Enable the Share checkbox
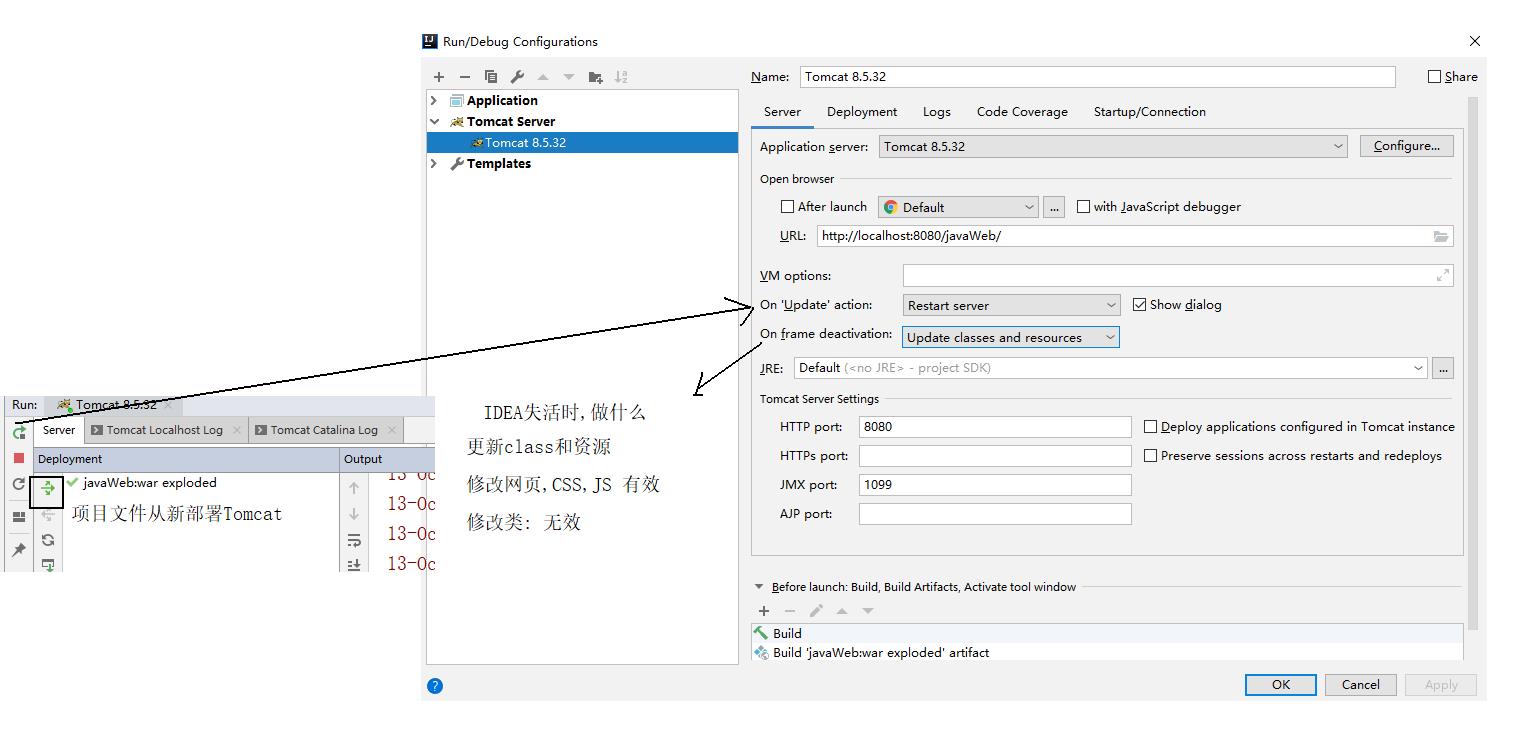1532x732 pixels. coord(1434,77)
